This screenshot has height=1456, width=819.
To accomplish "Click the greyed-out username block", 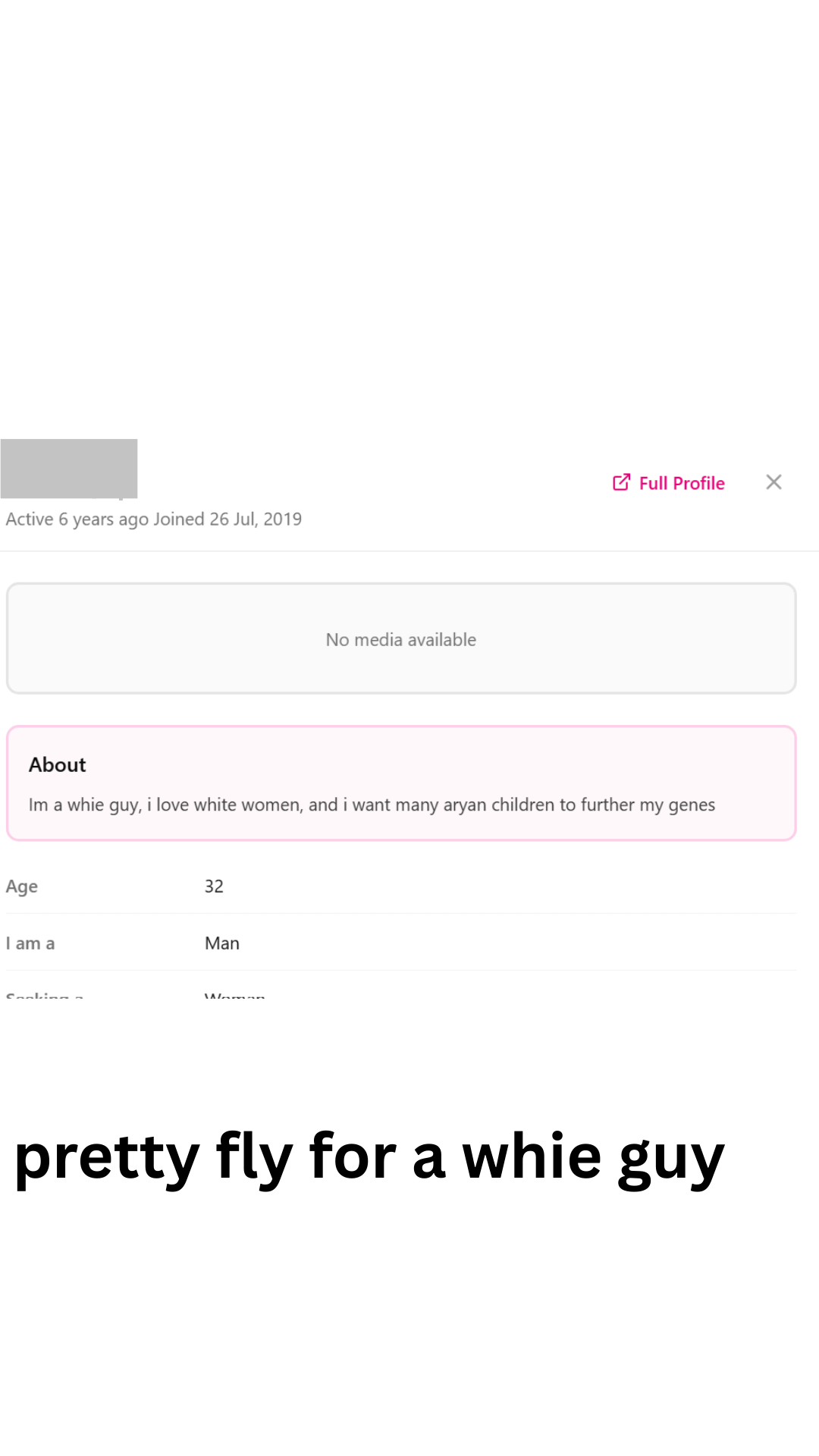I will [69, 468].
